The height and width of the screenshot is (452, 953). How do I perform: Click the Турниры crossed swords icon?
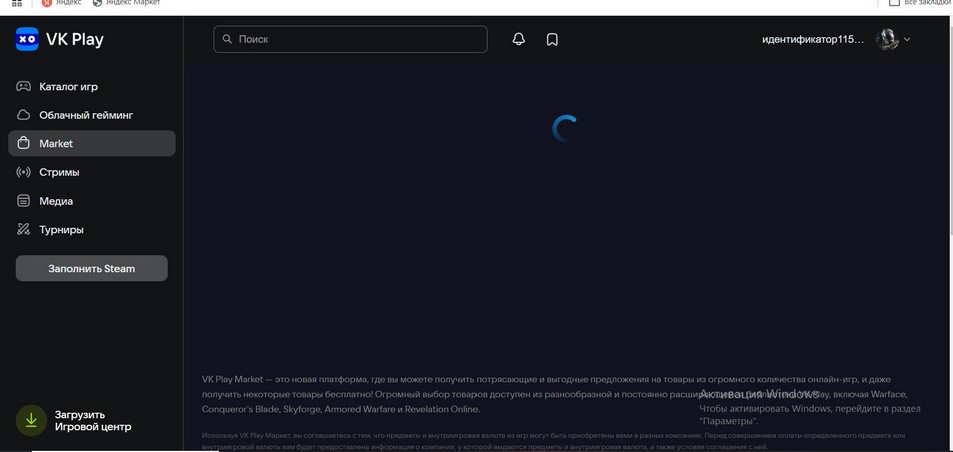point(23,230)
